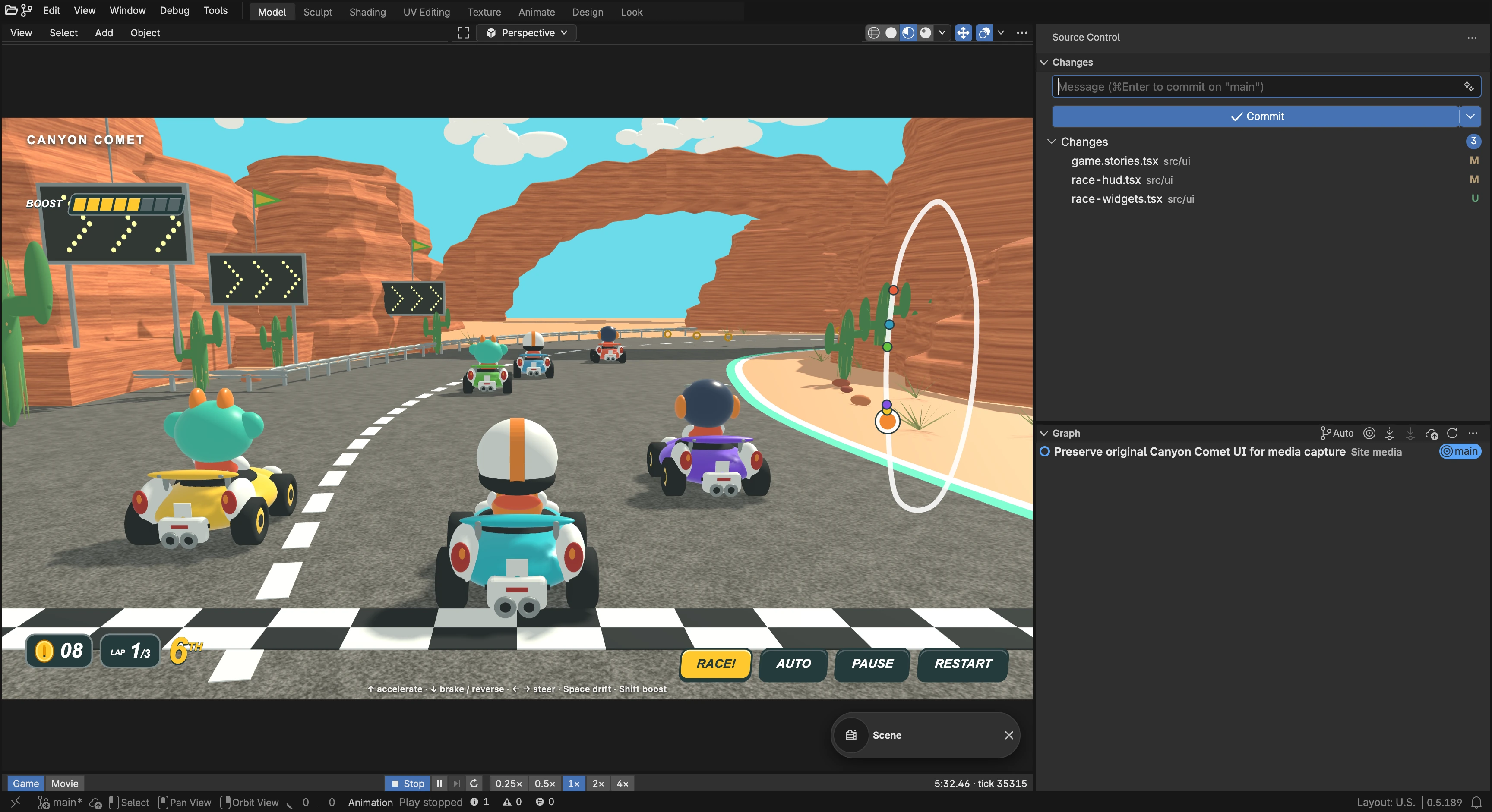Click the LAP 1/3 indicator
1492x812 pixels.
[130, 651]
